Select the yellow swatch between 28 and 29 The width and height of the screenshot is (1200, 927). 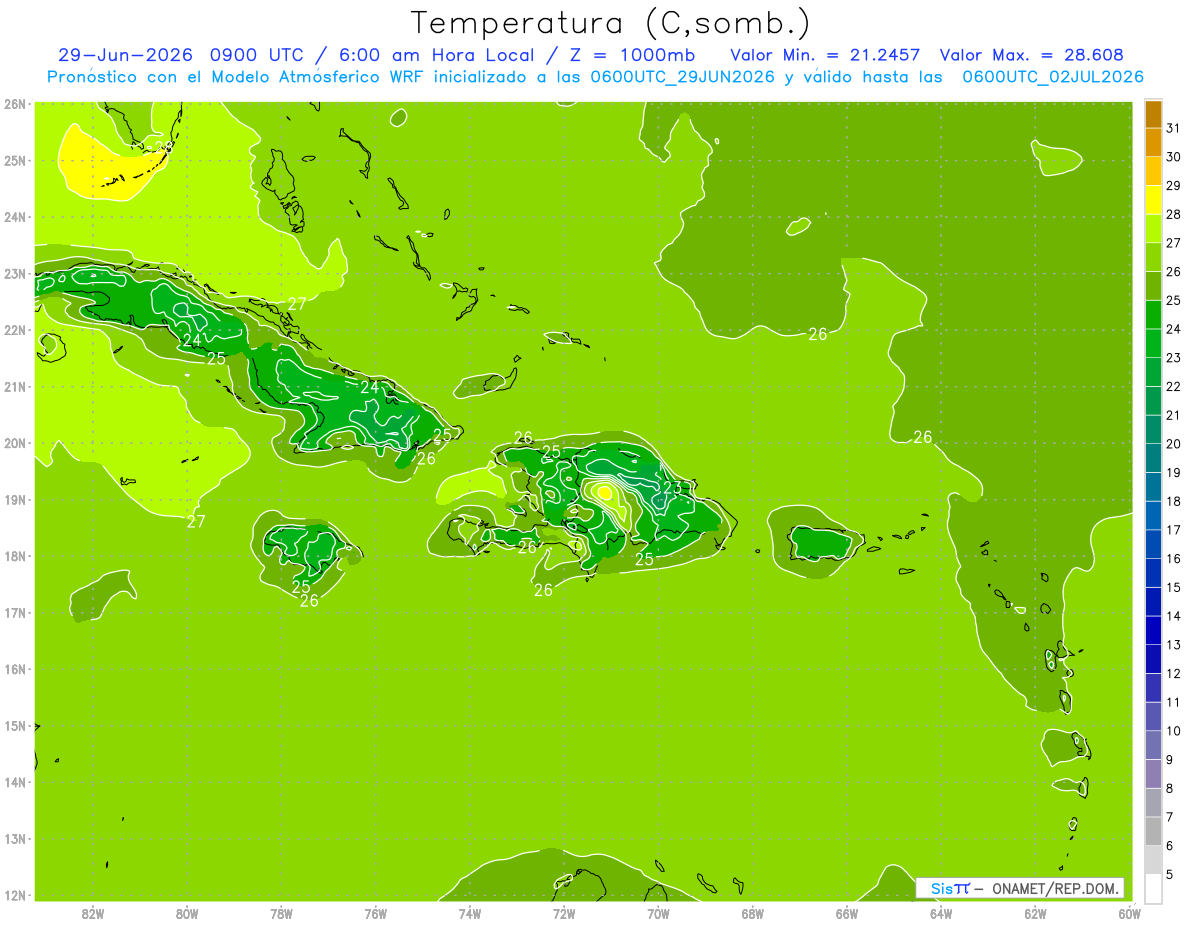[1153, 200]
